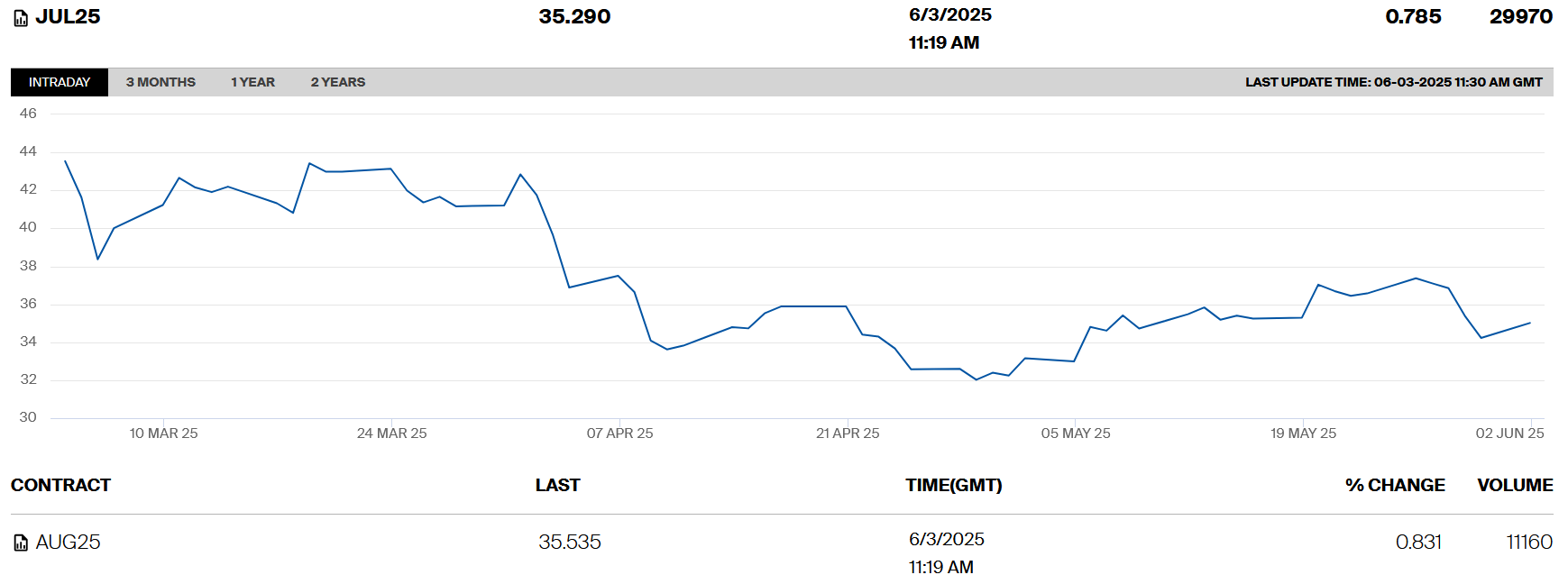This screenshot has height=584, width=1568.
Task: Click the 07 APR 25 axis label
Action: [x=619, y=433]
